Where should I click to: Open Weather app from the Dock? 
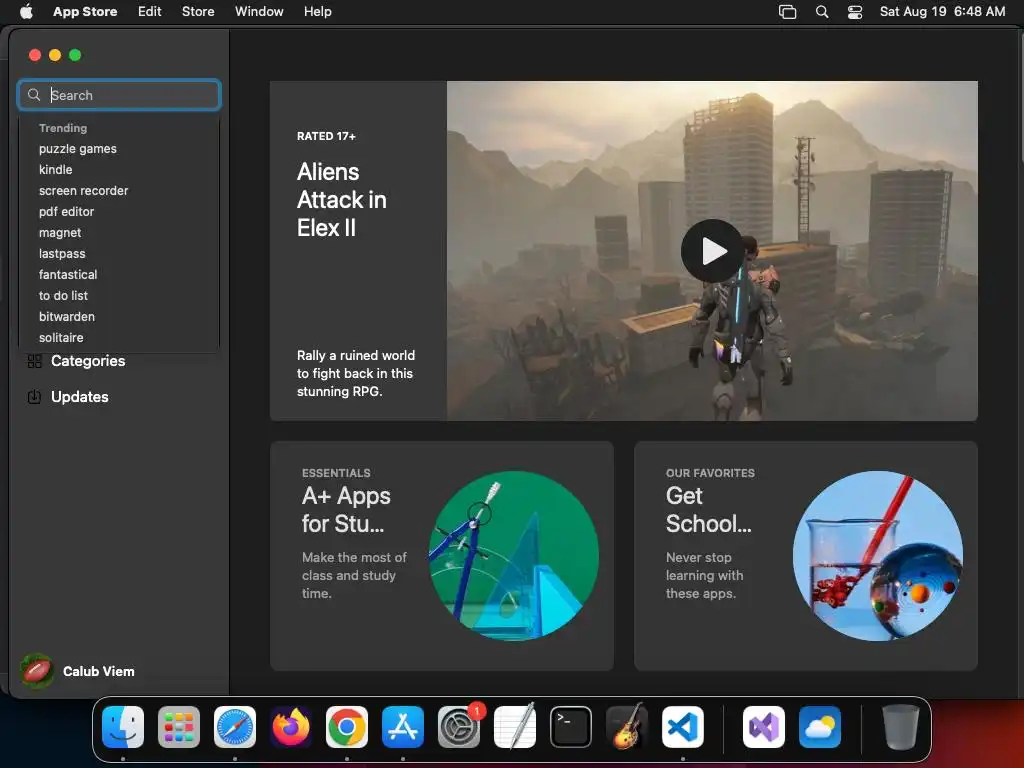[820, 727]
